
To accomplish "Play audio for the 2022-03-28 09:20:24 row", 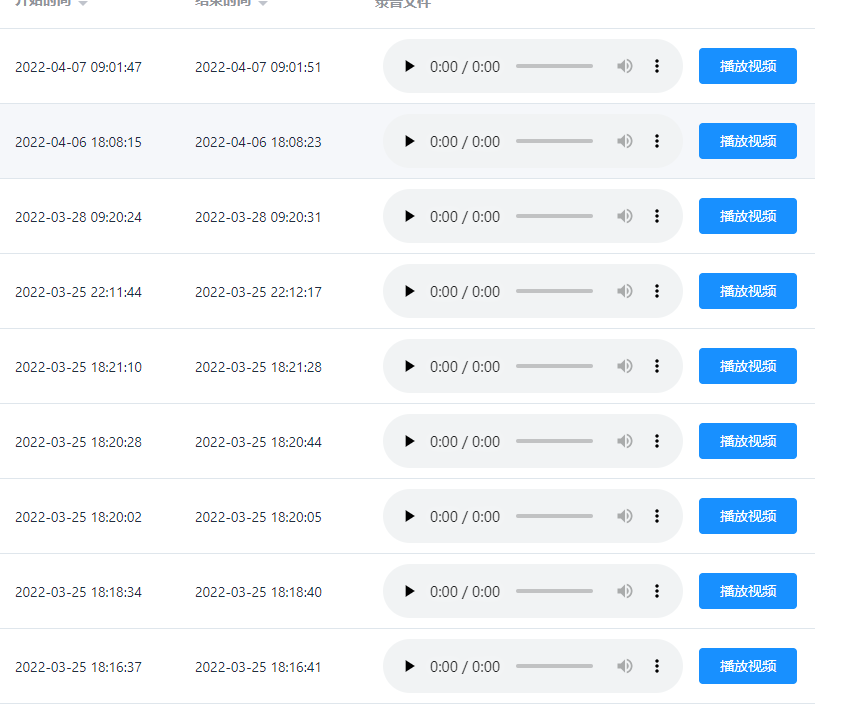I will (x=410, y=216).
